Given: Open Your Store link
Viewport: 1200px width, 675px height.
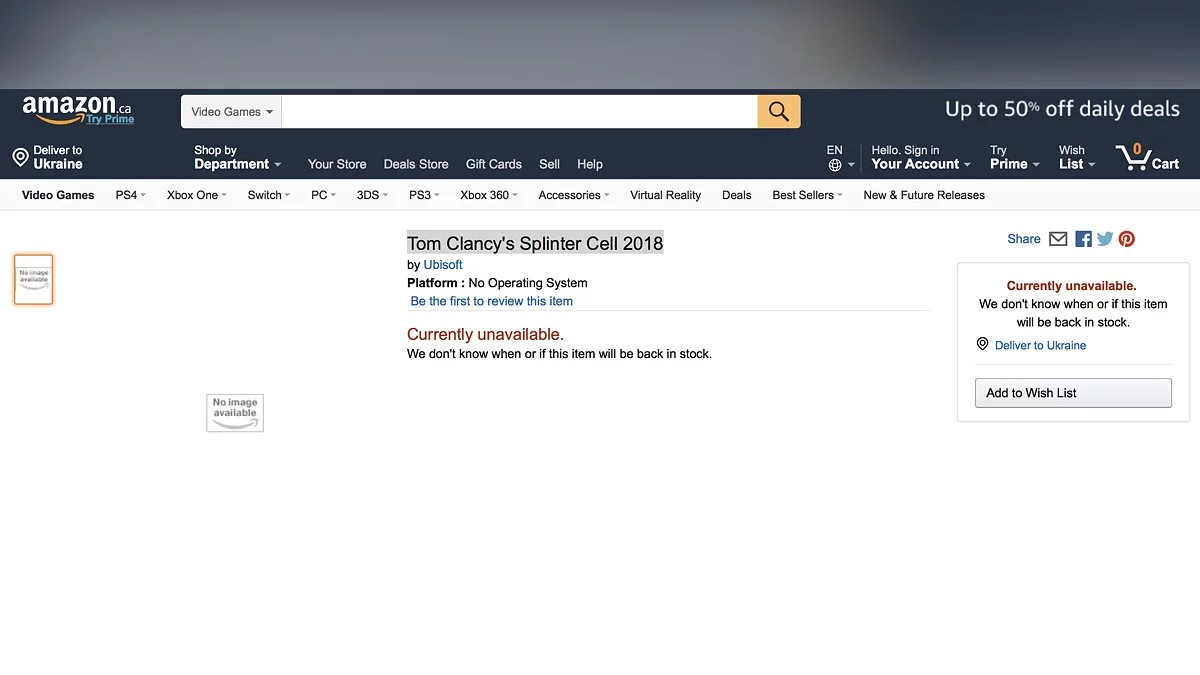Looking at the screenshot, I should click(x=337, y=164).
